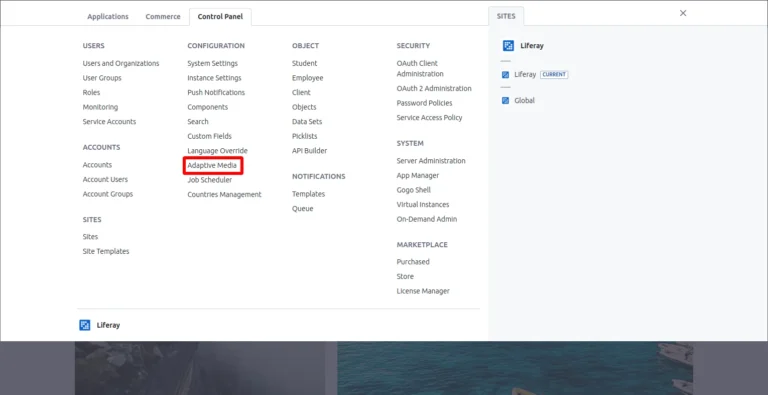Open notification Queue

click(303, 209)
